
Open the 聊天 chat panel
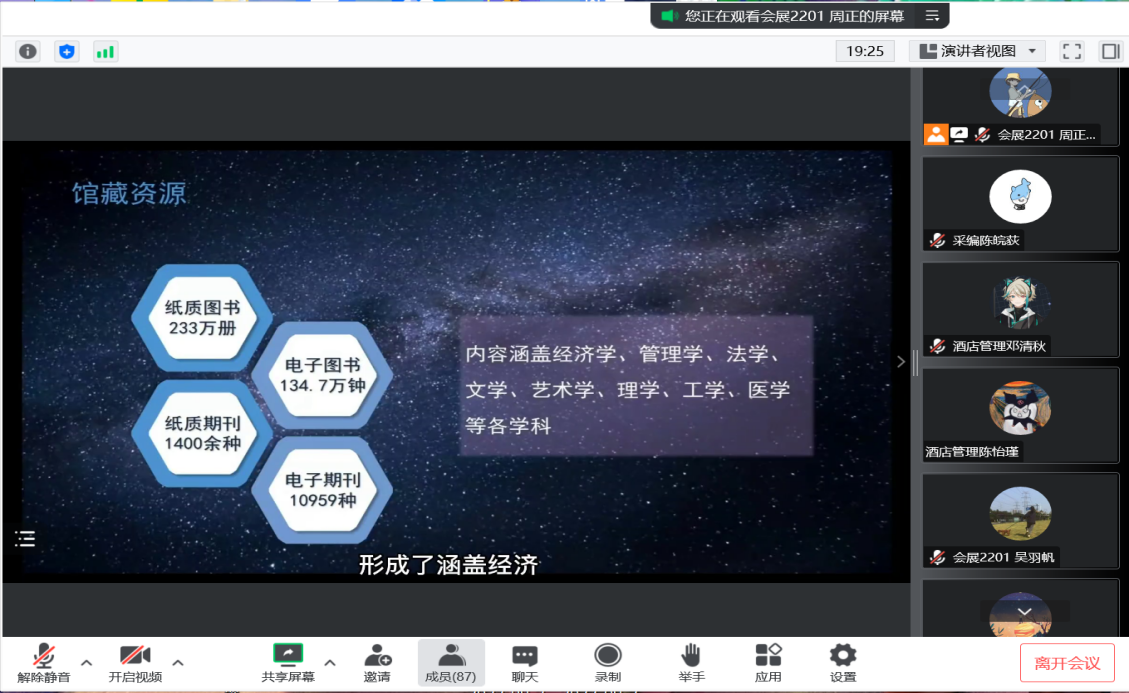click(x=525, y=662)
